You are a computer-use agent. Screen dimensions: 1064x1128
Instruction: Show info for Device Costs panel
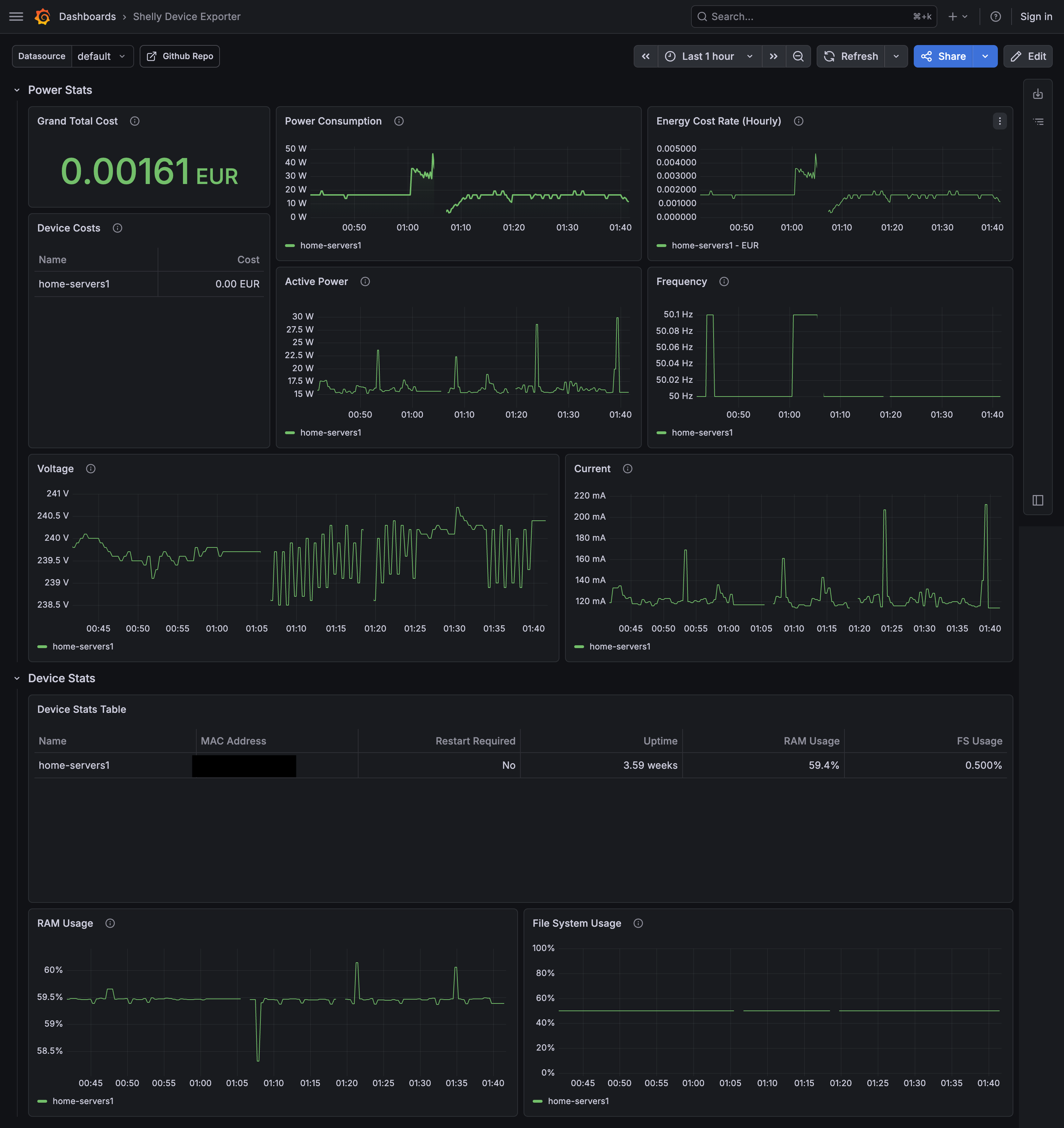[x=118, y=228]
